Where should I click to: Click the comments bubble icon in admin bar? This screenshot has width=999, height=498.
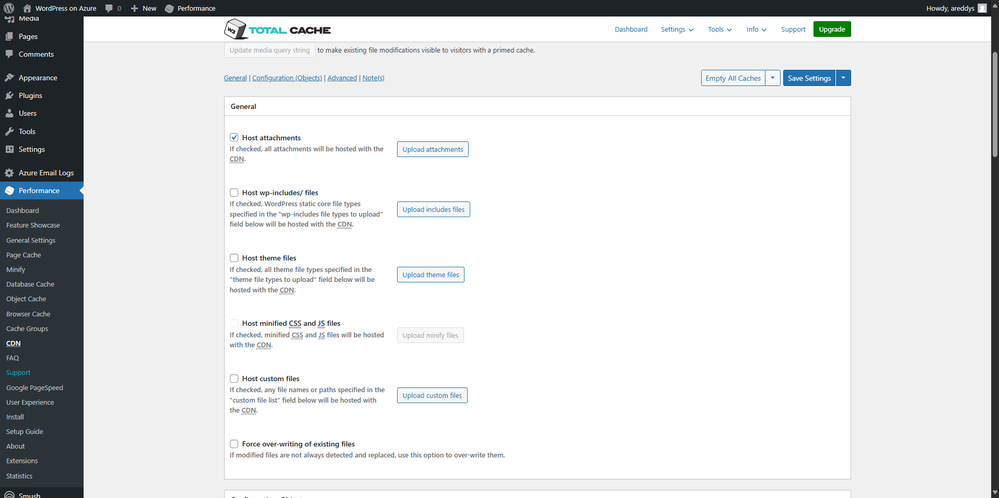pyautogui.click(x=109, y=8)
